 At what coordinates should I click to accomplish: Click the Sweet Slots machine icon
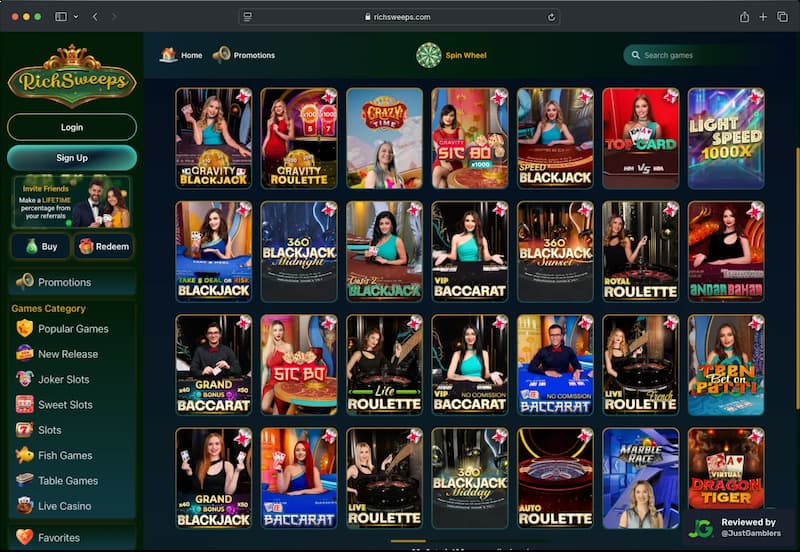[24, 404]
